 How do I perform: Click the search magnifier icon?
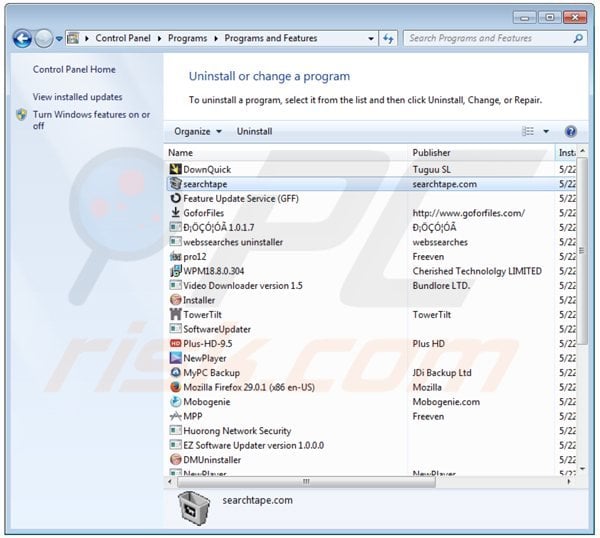point(578,38)
